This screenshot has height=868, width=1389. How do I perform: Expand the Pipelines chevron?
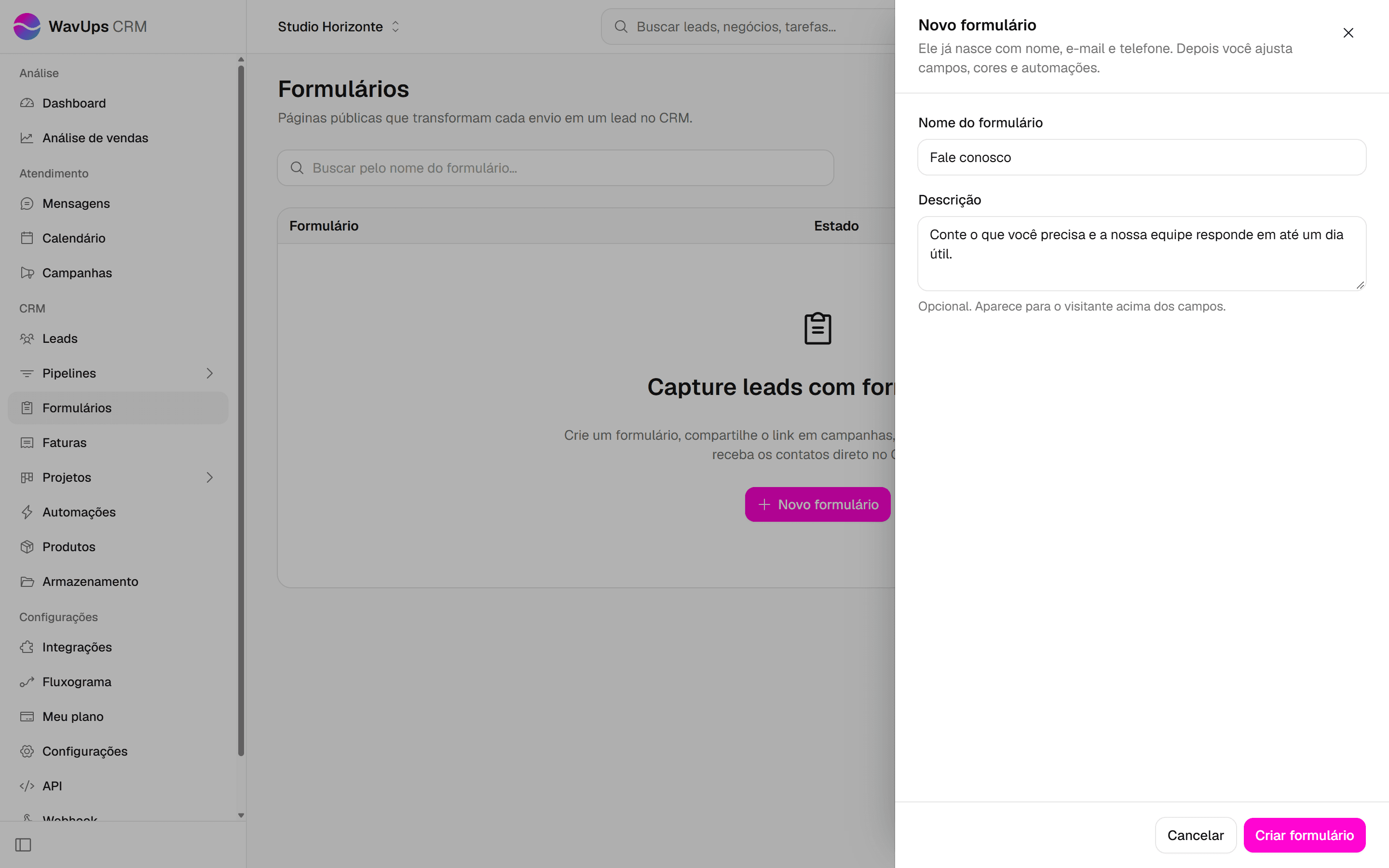point(209,373)
